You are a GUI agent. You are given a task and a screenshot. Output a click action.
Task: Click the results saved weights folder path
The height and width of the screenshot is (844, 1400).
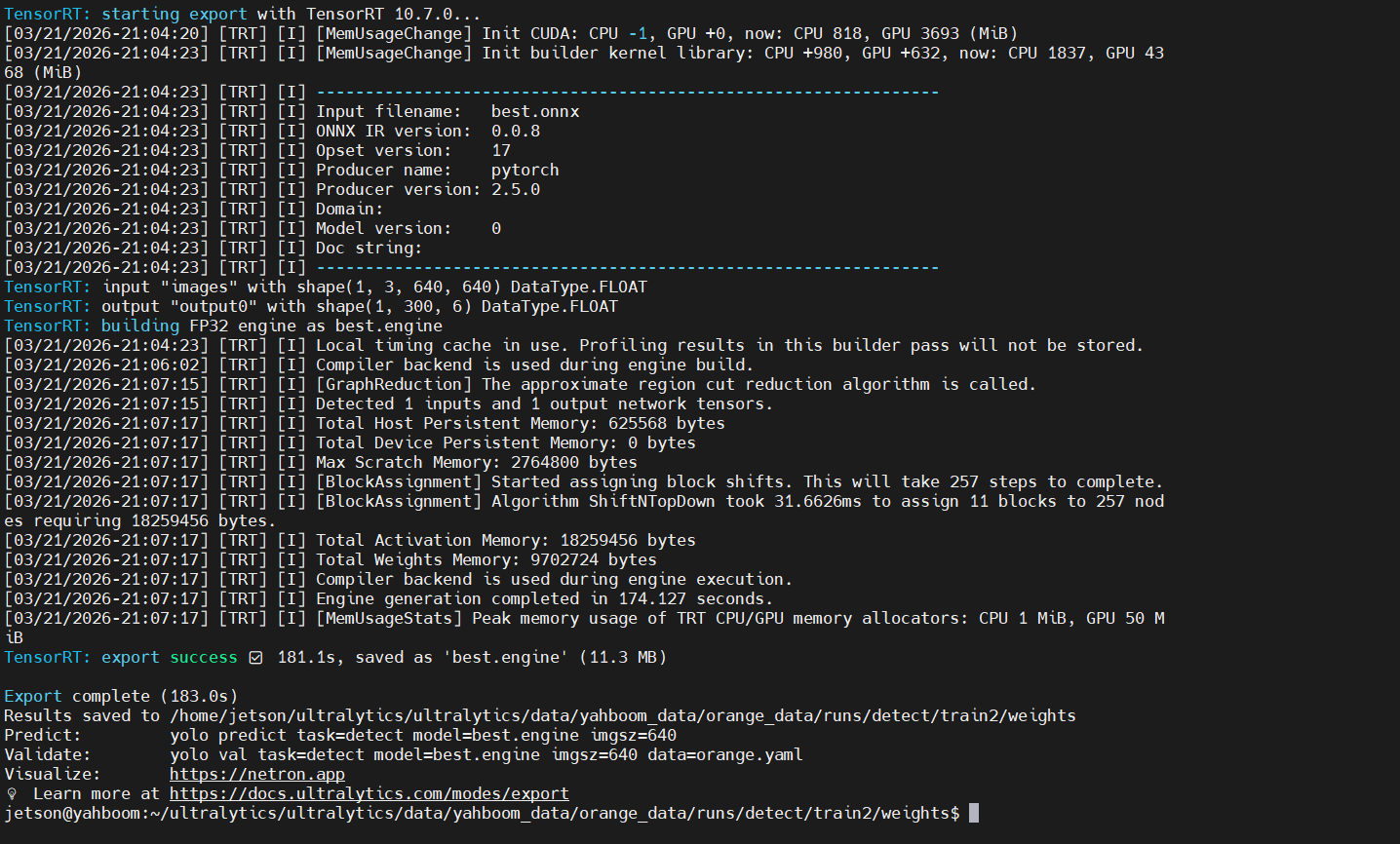point(623,715)
